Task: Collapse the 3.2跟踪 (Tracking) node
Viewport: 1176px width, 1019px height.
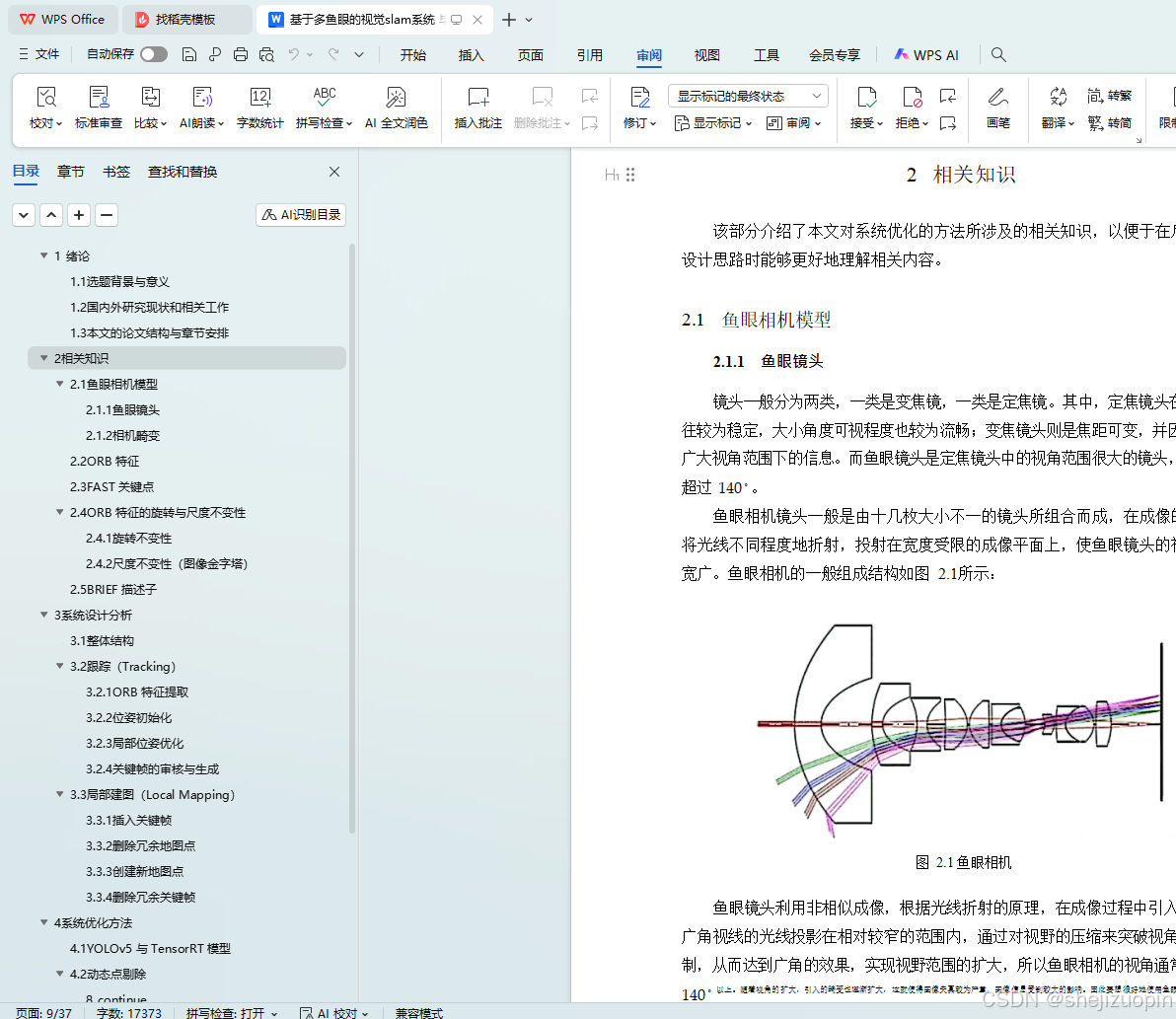Action: (60, 666)
